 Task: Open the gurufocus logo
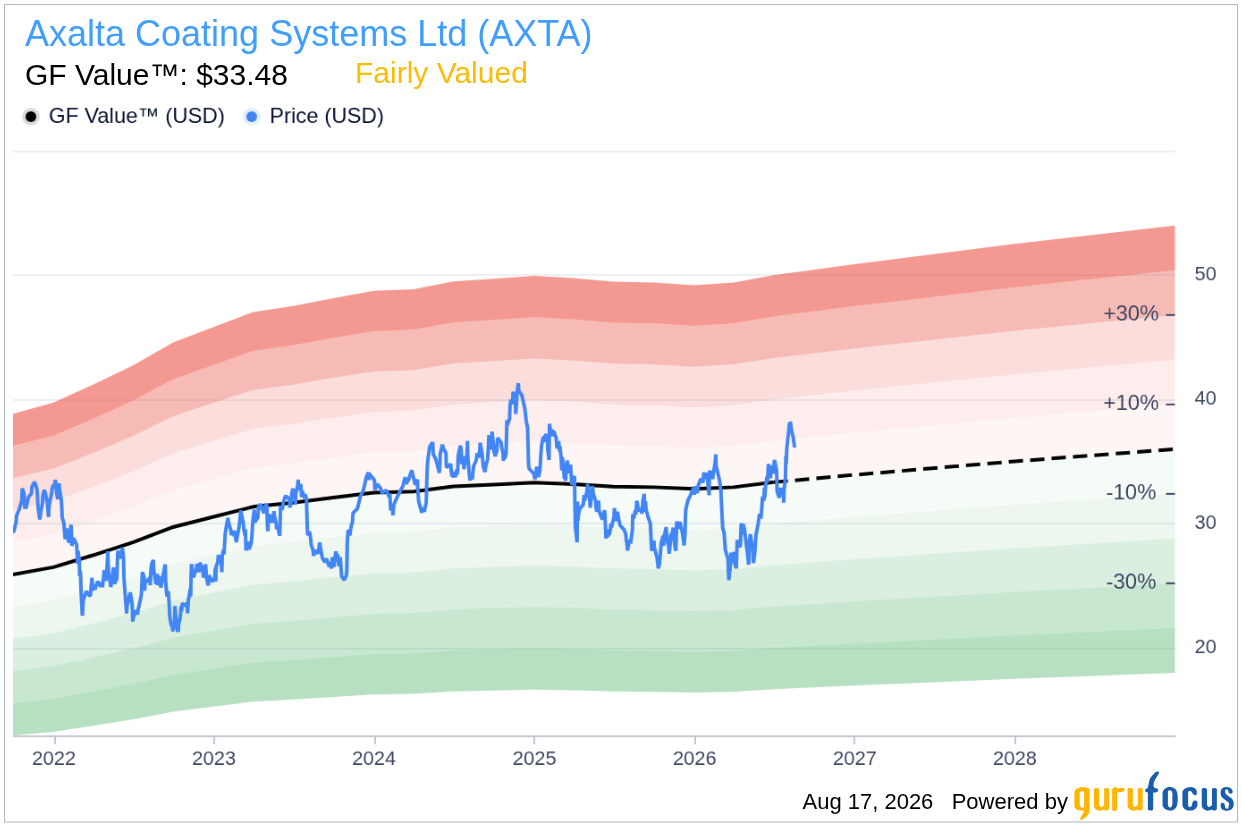click(1154, 798)
